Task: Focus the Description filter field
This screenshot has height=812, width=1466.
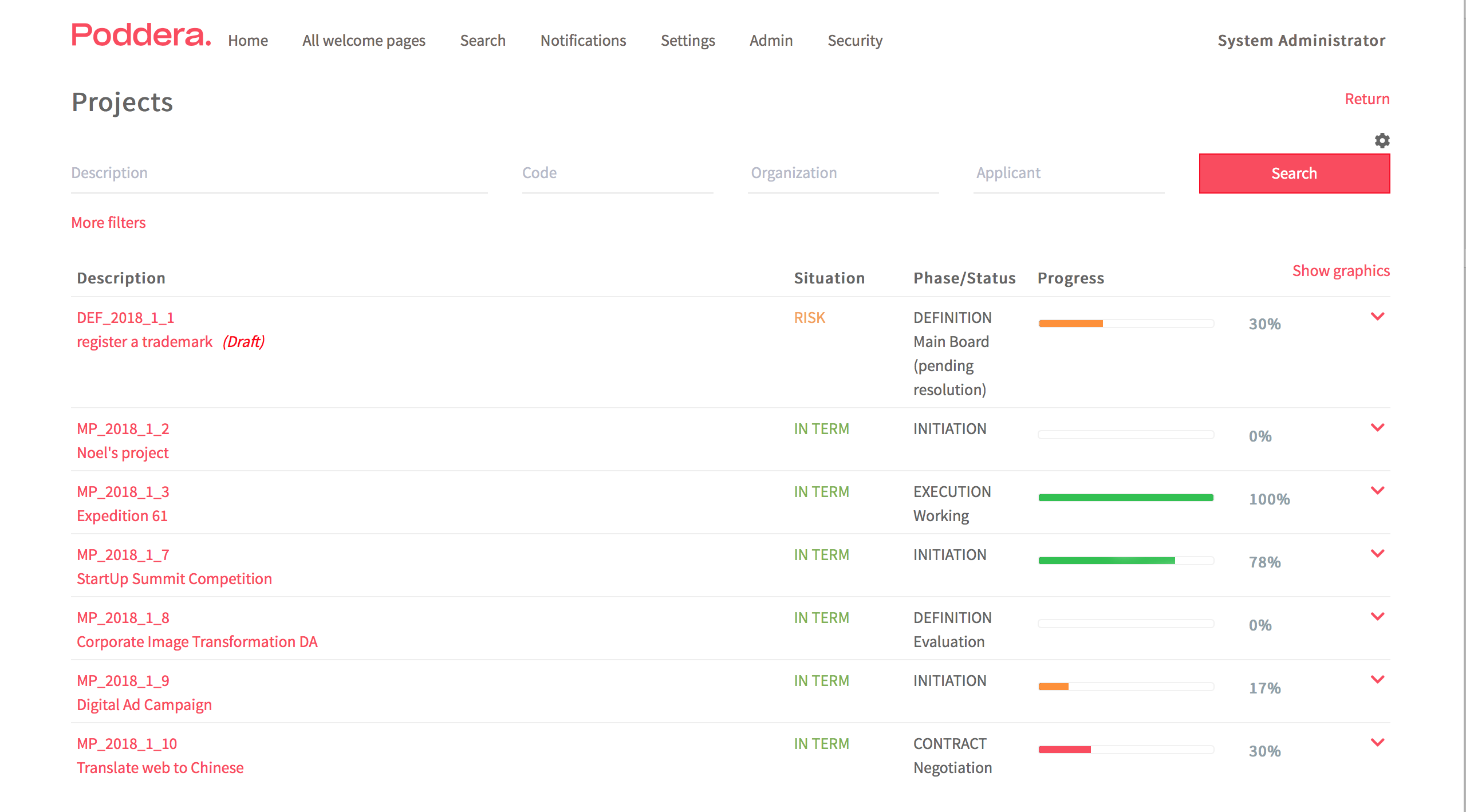Action: [279, 173]
